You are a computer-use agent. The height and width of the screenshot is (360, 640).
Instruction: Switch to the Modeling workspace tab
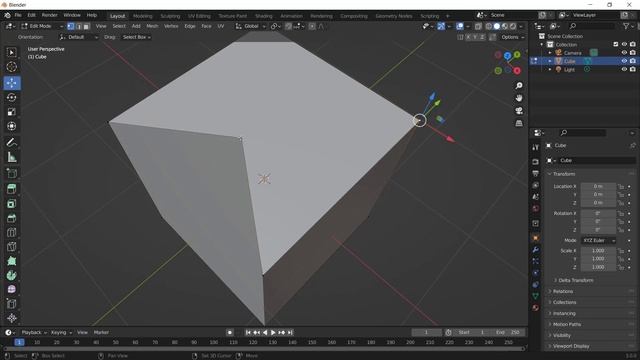point(142,16)
